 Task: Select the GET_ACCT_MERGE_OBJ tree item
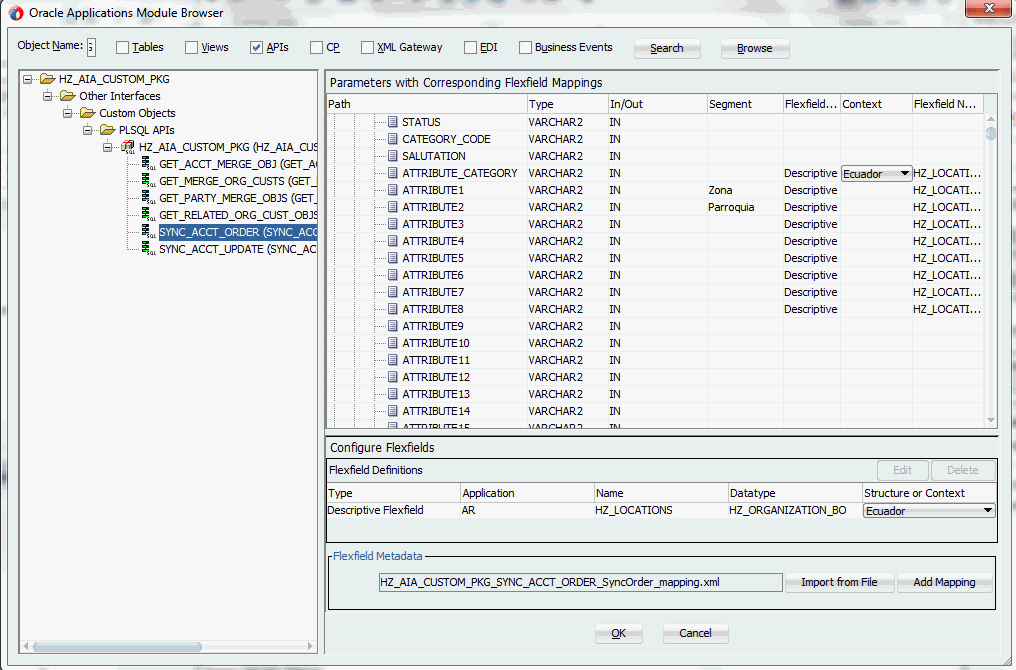pos(238,164)
